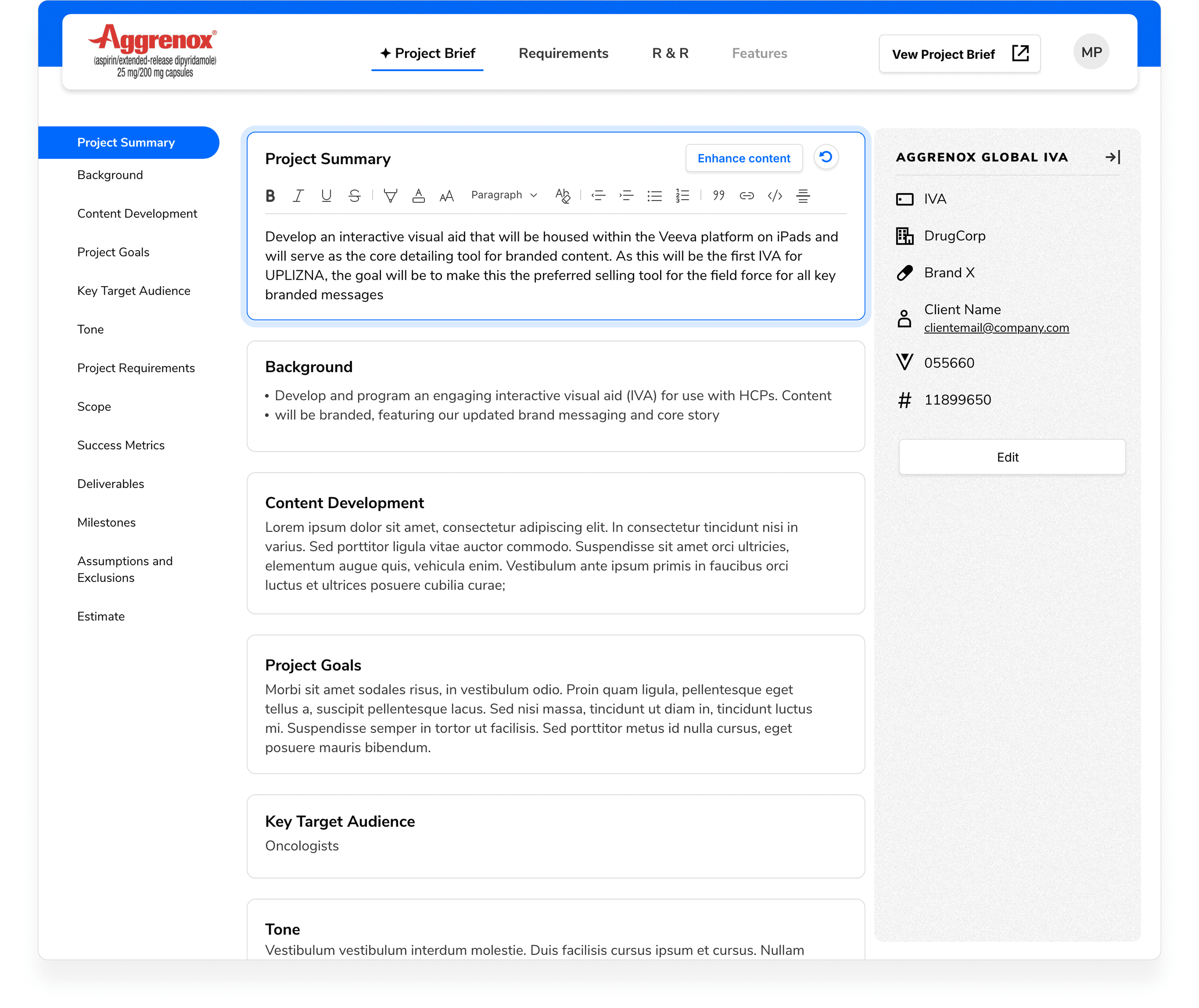Select Success Metrics in the left sidebar
Screen dimensions: 1199x1008
(121, 445)
